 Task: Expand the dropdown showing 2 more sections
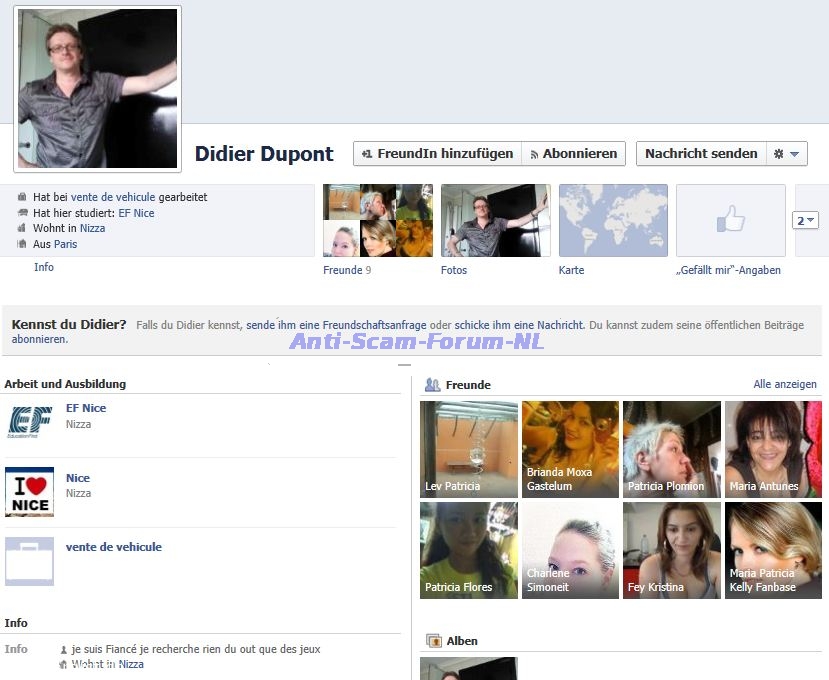tap(806, 220)
